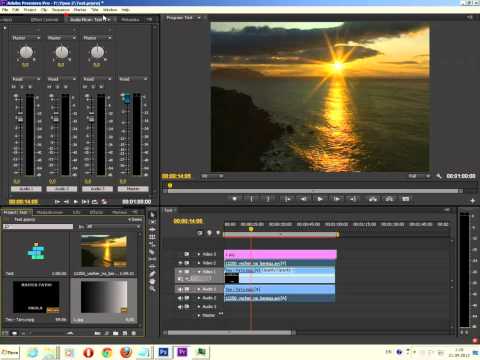Image resolution: width=480 pixels, height=360 pixels.
Task: Click Record in the Audio Mixer transport
Action: coord(104,202)
